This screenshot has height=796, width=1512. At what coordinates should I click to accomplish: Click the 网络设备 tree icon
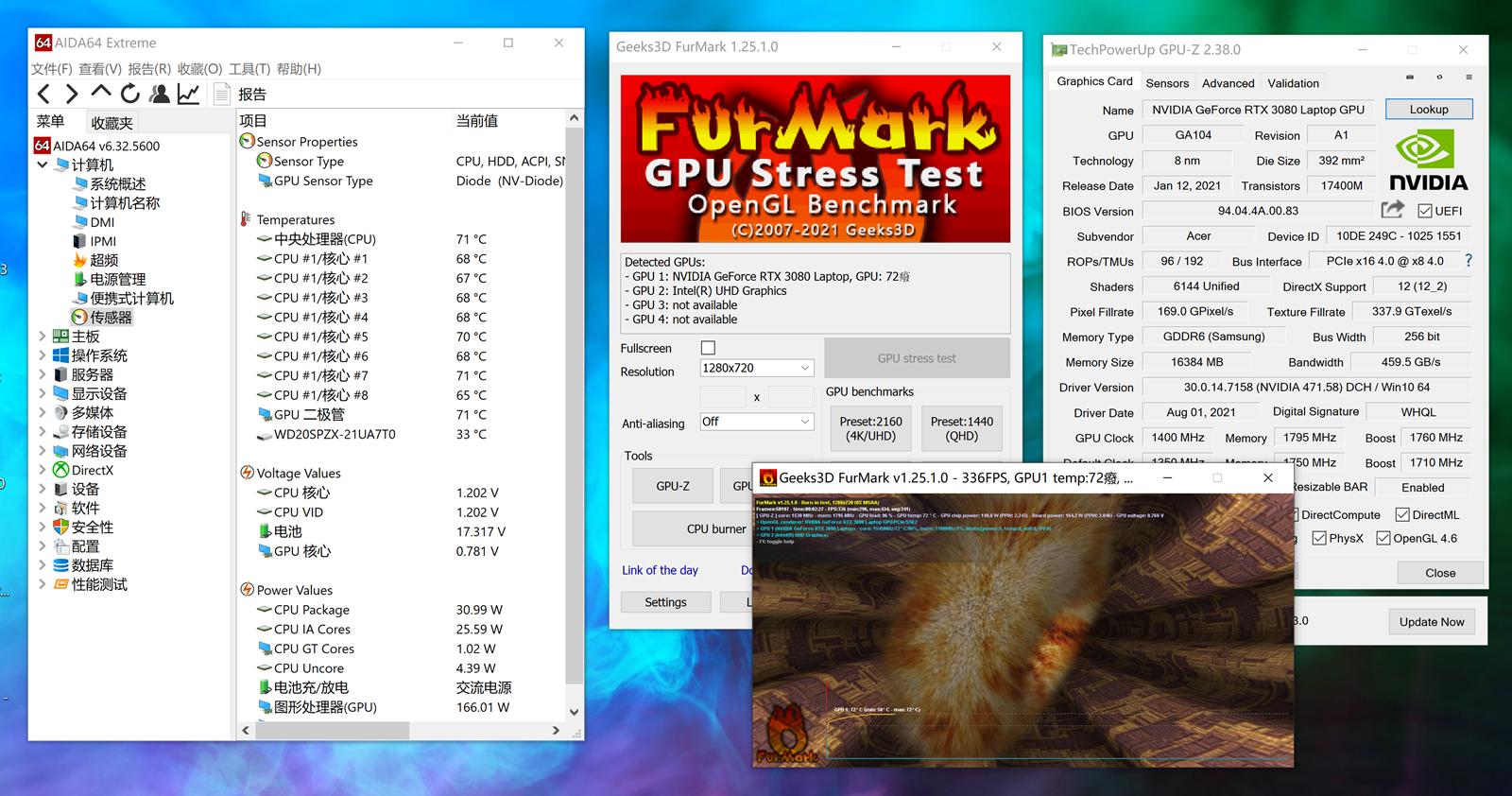[60, 451]
